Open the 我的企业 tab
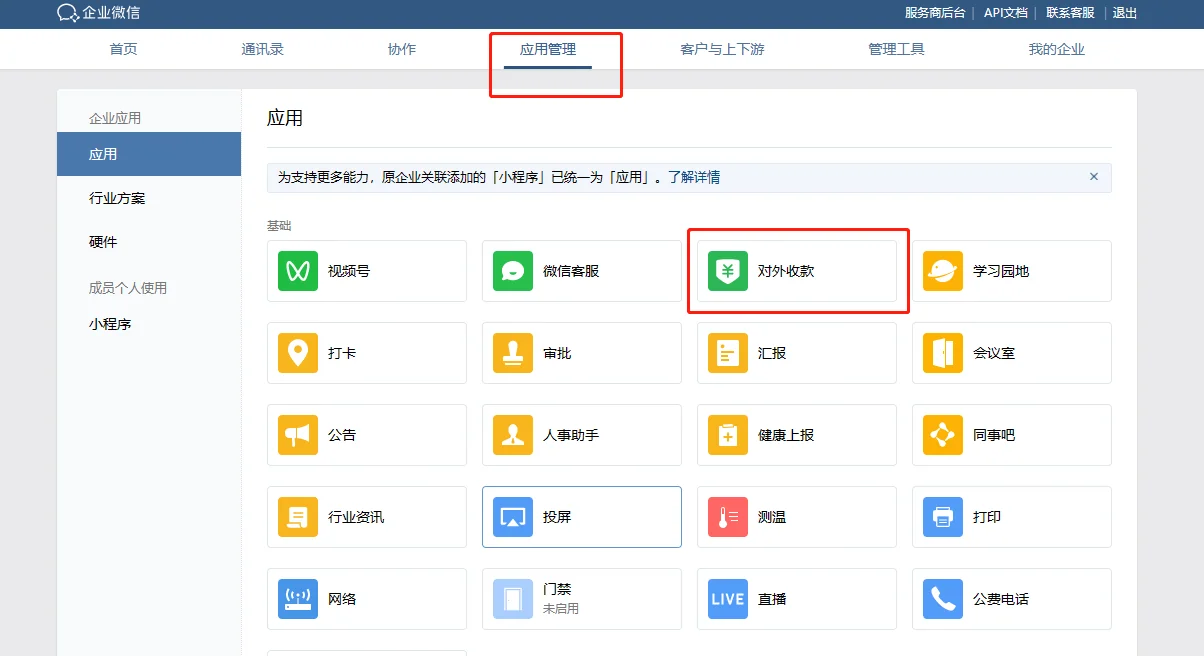The image size is (1204, 656). point(1056,49)
